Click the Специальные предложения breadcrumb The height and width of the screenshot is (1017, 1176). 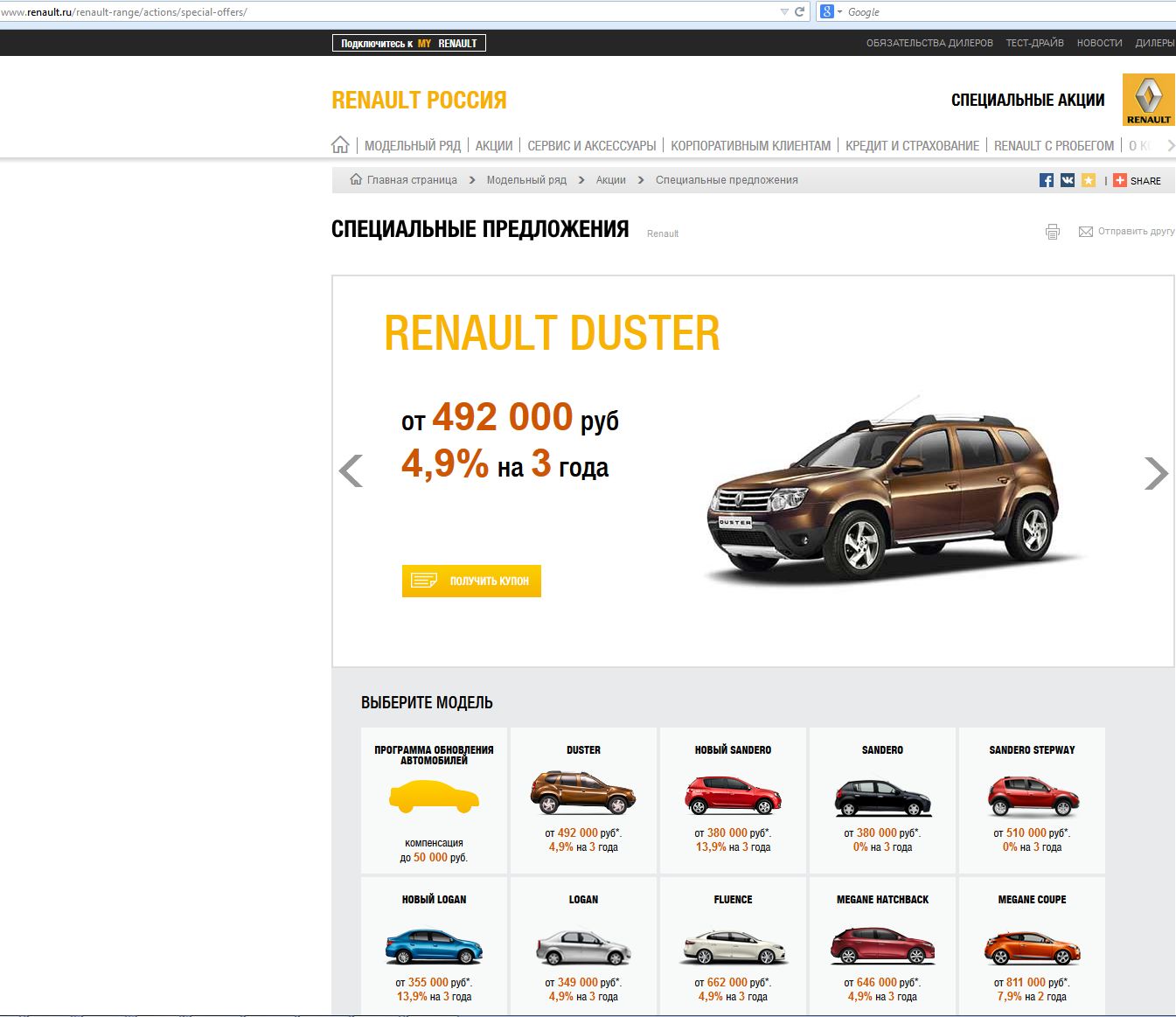727,180
